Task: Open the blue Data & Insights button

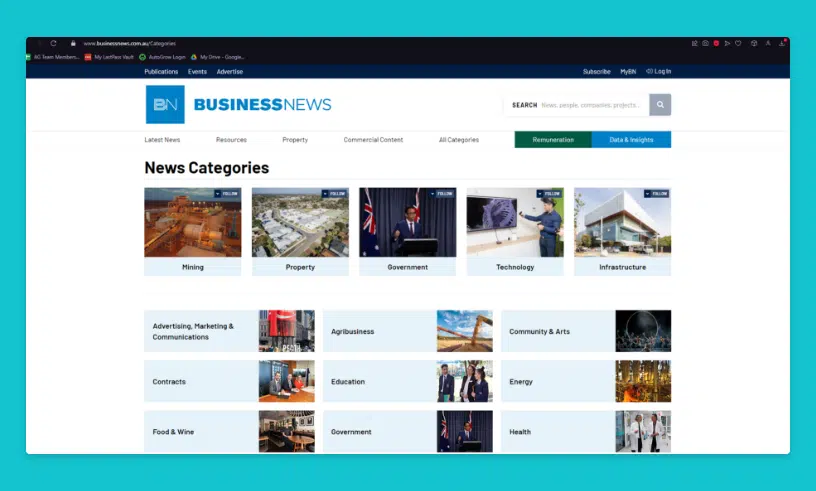Action: 631,140
